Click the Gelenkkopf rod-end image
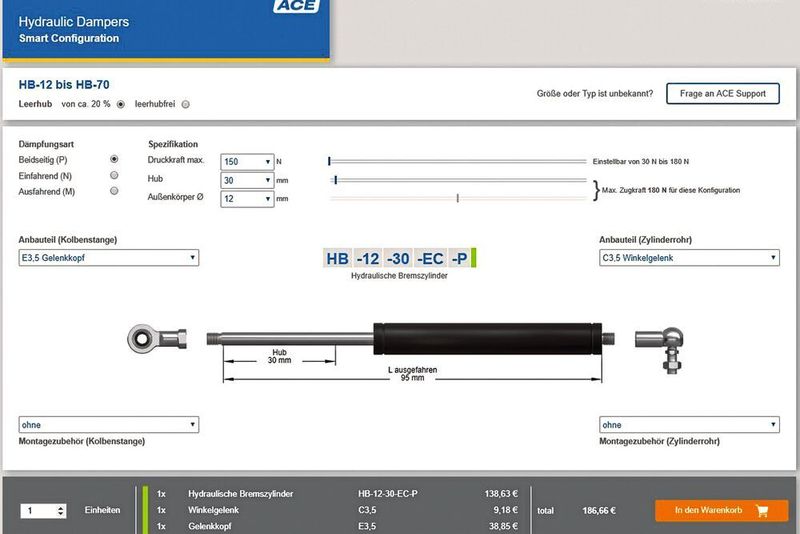800x534 pixels. point(157,339)
